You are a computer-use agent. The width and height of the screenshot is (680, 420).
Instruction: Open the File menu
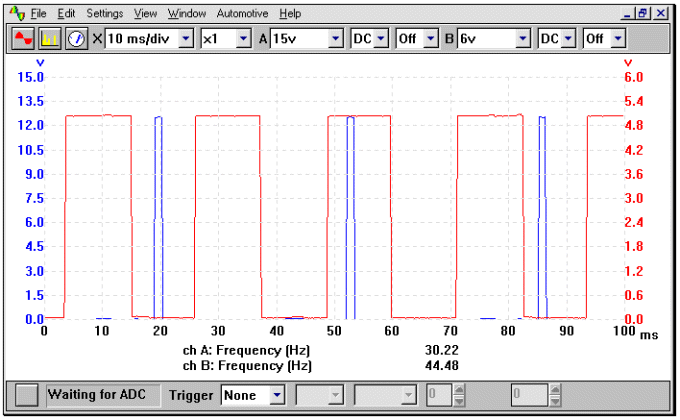click(x=38, y=14)
